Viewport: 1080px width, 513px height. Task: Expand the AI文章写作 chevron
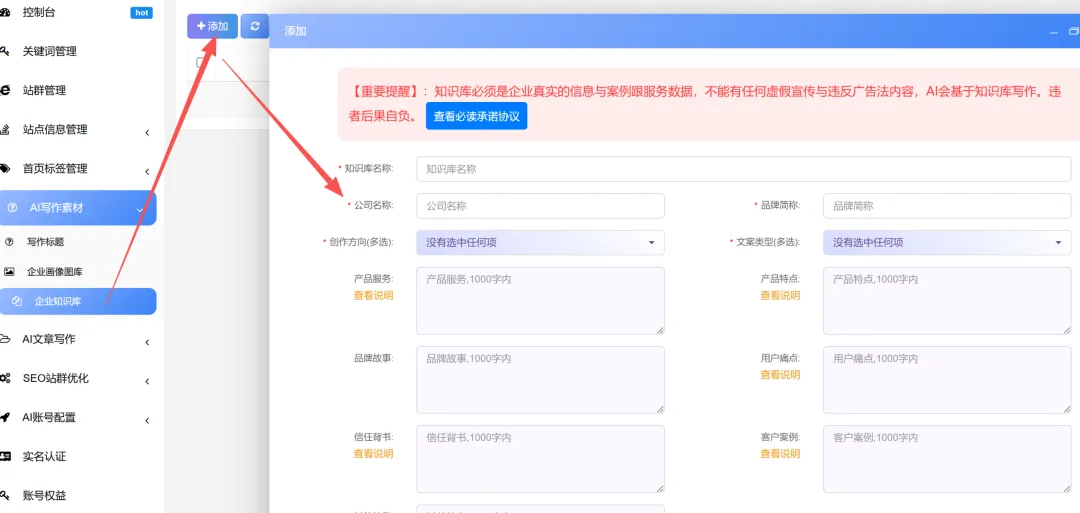click(147, 342)
